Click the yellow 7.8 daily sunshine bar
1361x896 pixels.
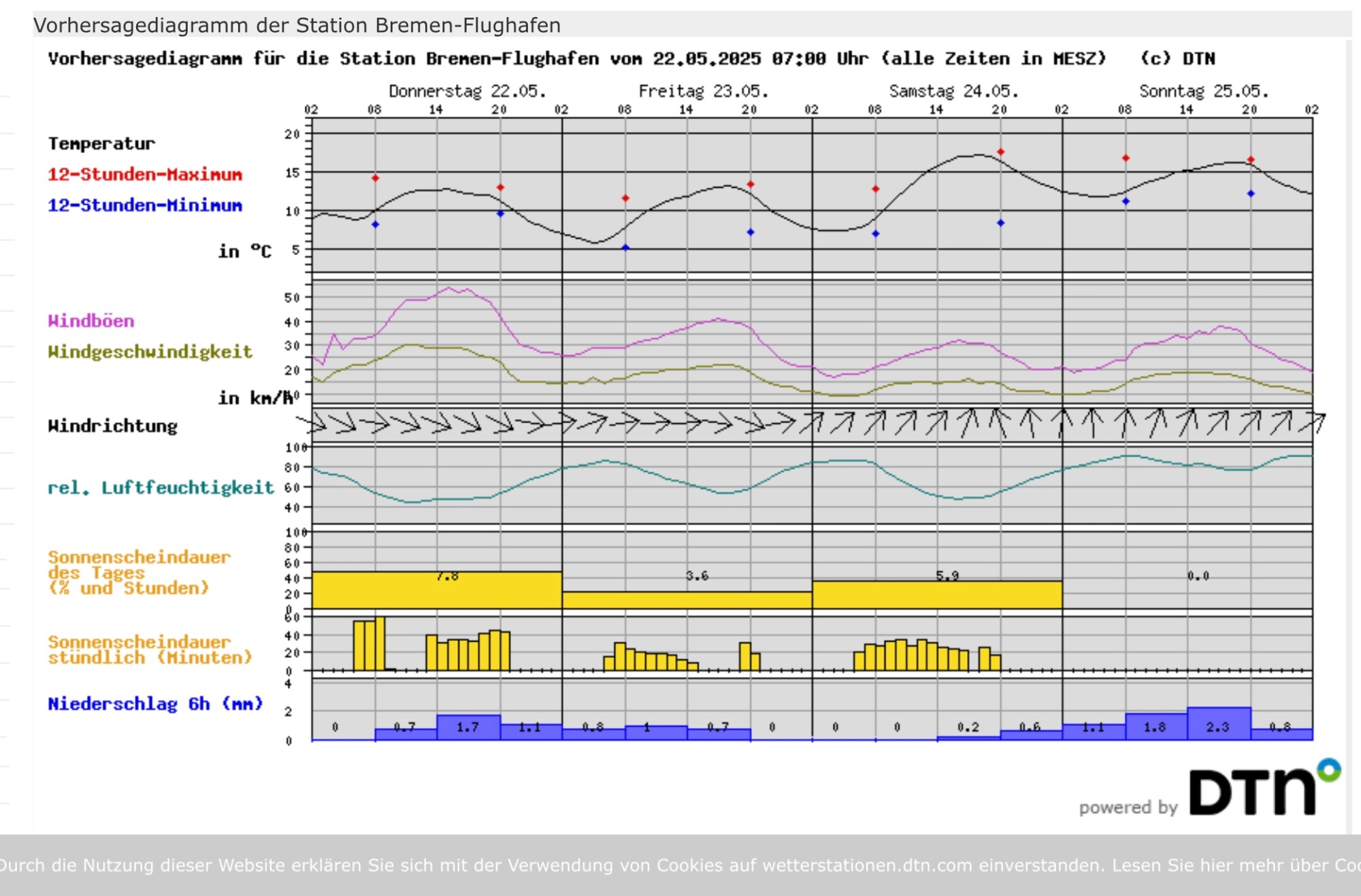(437, 591)
